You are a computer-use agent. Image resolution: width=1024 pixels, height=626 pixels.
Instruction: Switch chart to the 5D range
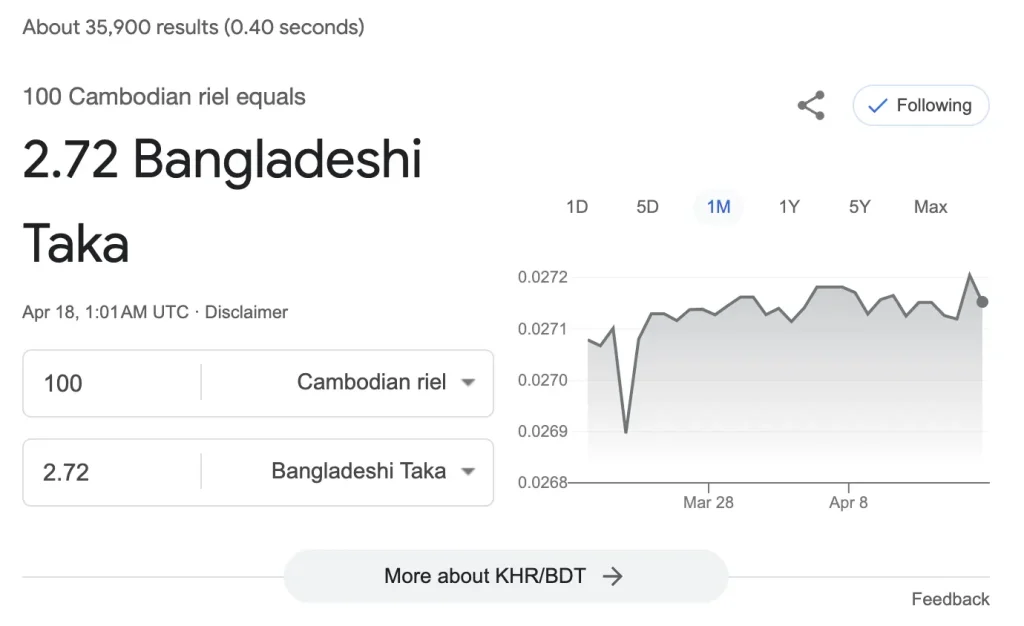pos(647,207)
